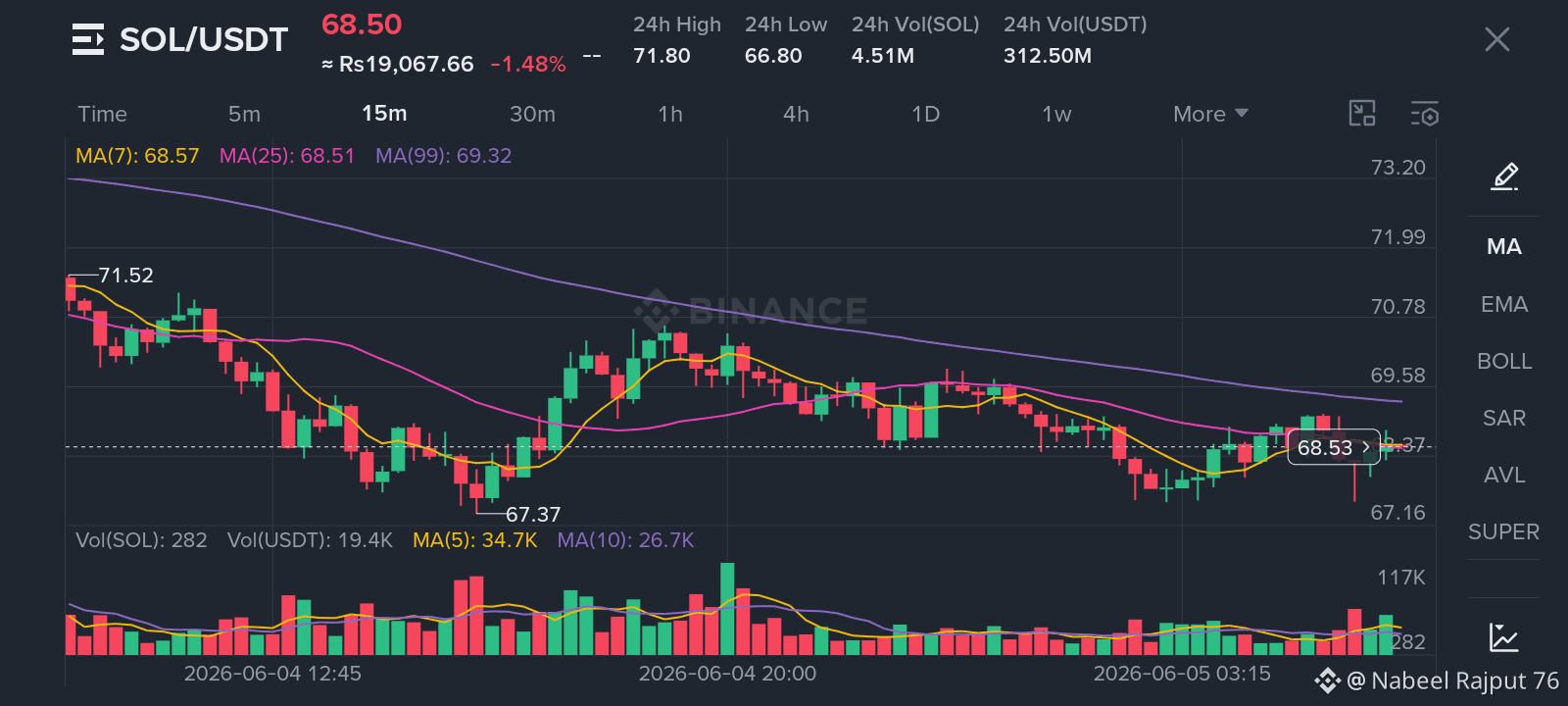The height and width of the screenshot is (706, 1568).
Task: Toggle the EMA indicator
Action: click(x=1503, y=305)
